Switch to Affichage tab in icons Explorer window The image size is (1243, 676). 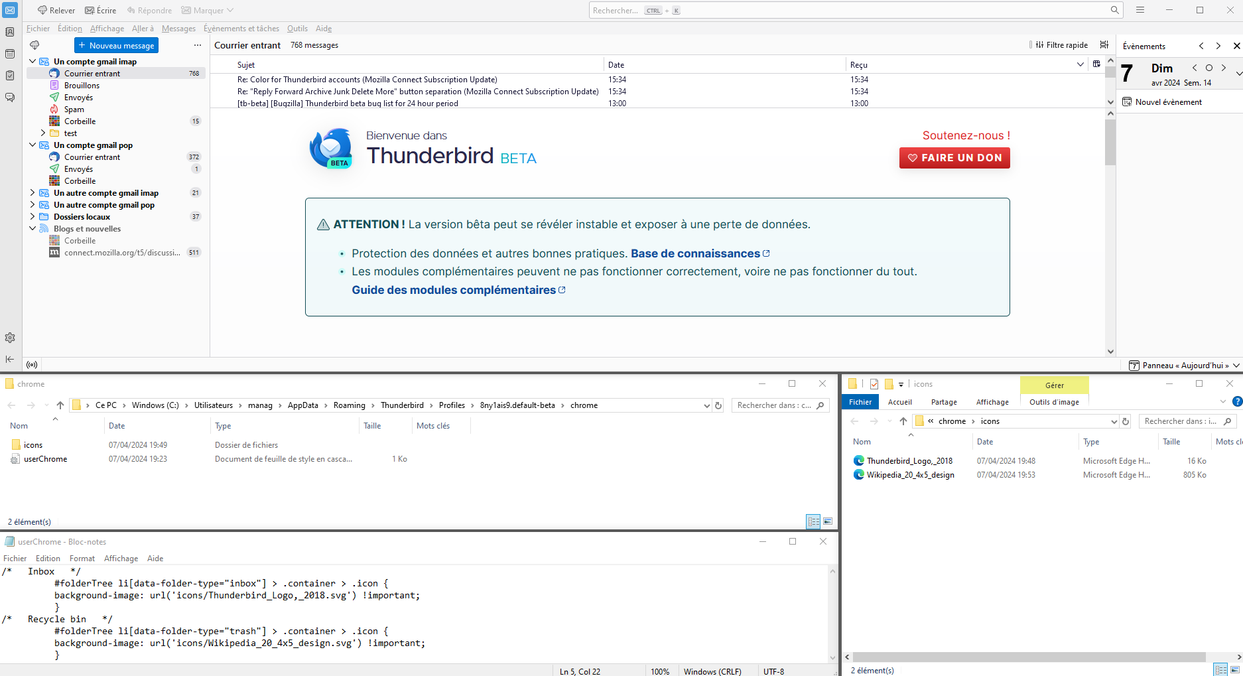(992, 402)
